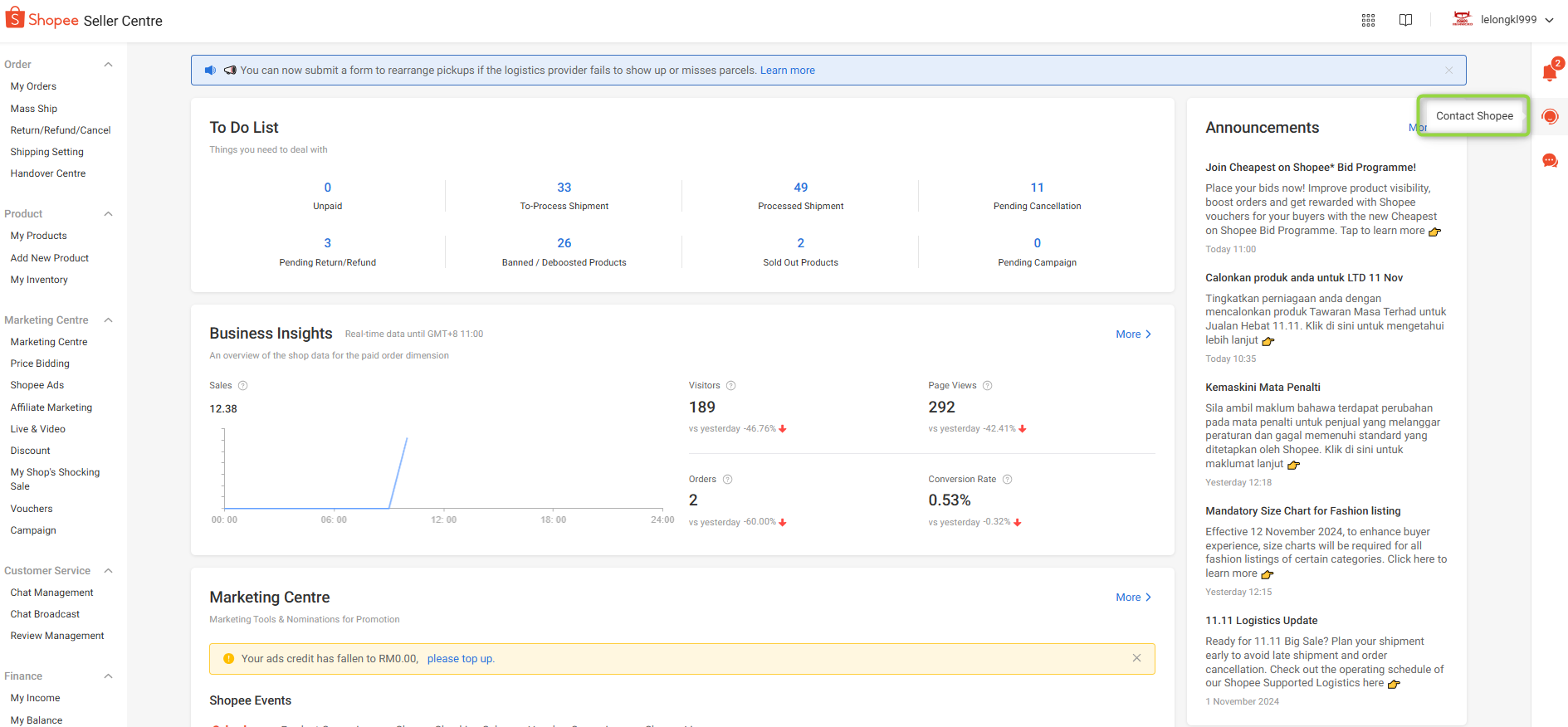Dismiss the ads credit warning

click(1136, 658)
